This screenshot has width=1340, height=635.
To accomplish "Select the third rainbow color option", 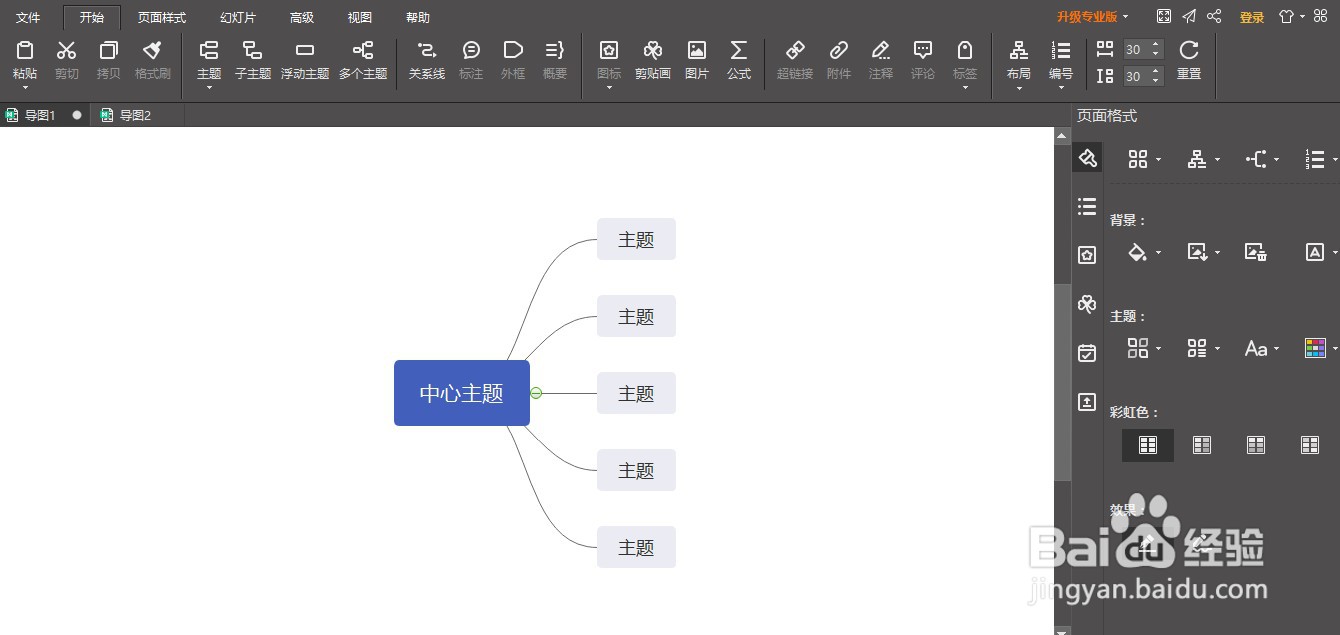I will click(1256, 445).
